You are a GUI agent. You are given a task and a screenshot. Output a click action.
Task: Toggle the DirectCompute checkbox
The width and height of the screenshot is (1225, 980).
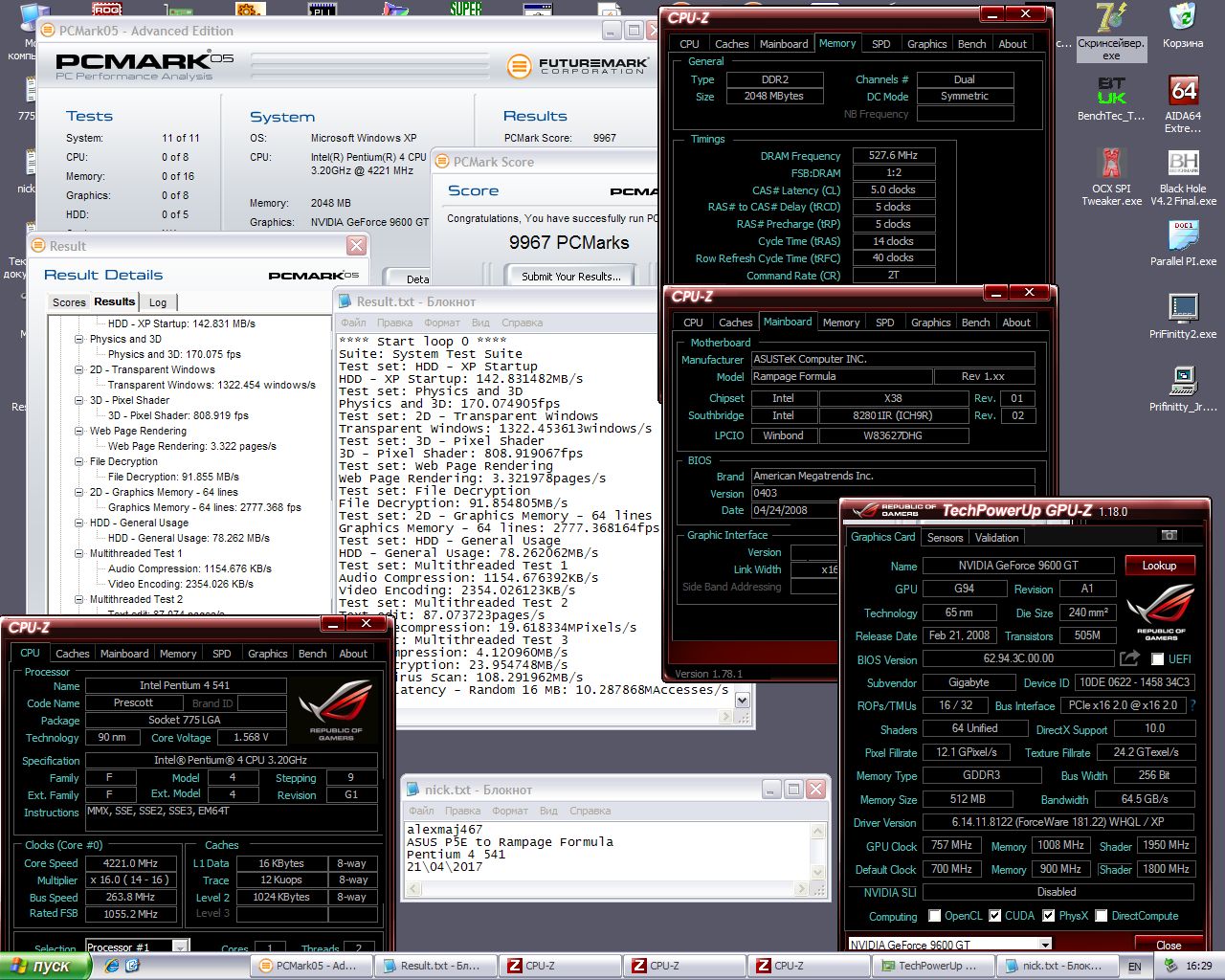click(1102, 916)
